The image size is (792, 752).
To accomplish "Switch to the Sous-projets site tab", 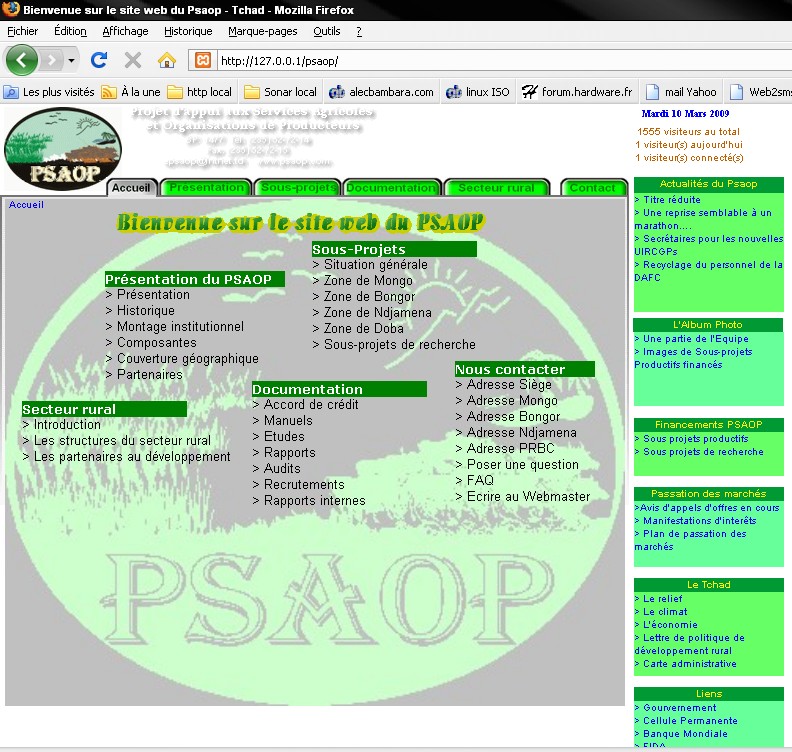I will coord(298,187).
